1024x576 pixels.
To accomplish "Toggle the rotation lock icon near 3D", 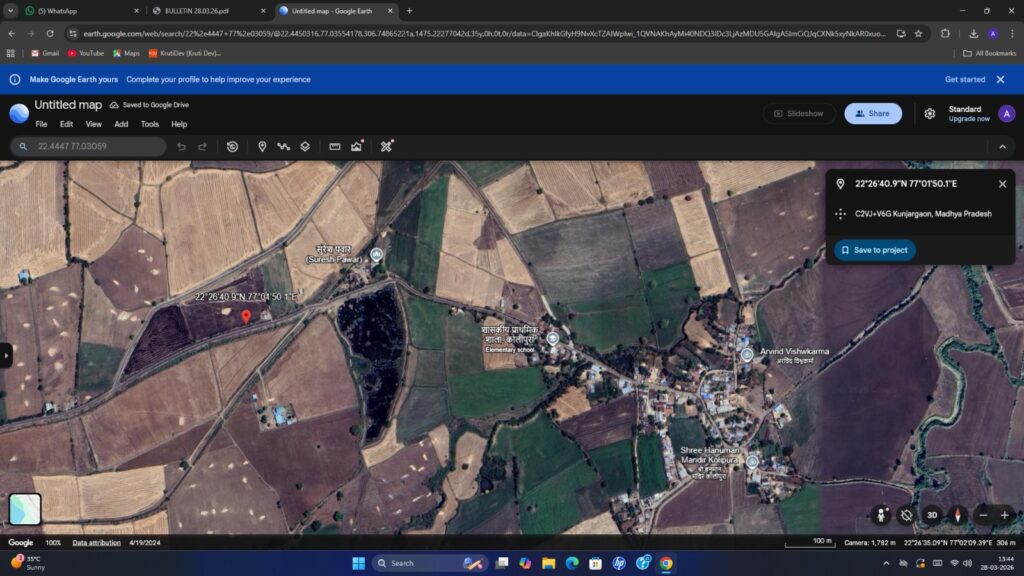I will pyautogui.click(x=906, y=515).
